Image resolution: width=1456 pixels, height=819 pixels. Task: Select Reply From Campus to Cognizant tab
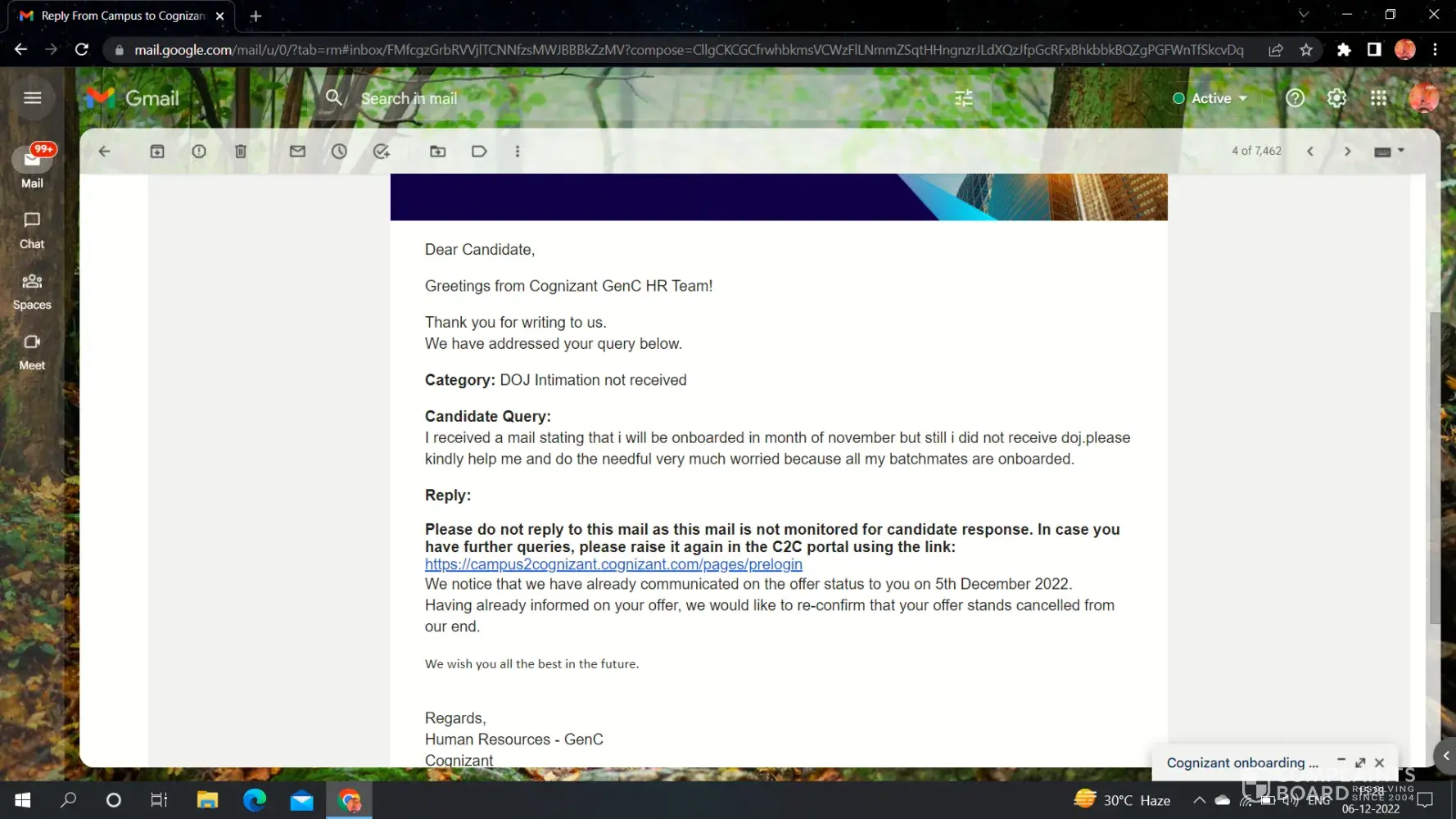121,16
